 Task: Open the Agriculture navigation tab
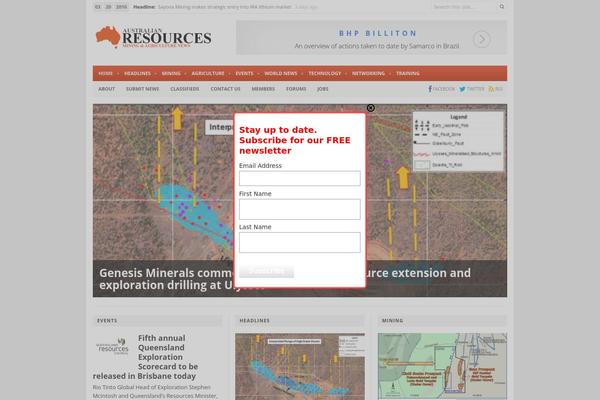click(x=208, y=73)
